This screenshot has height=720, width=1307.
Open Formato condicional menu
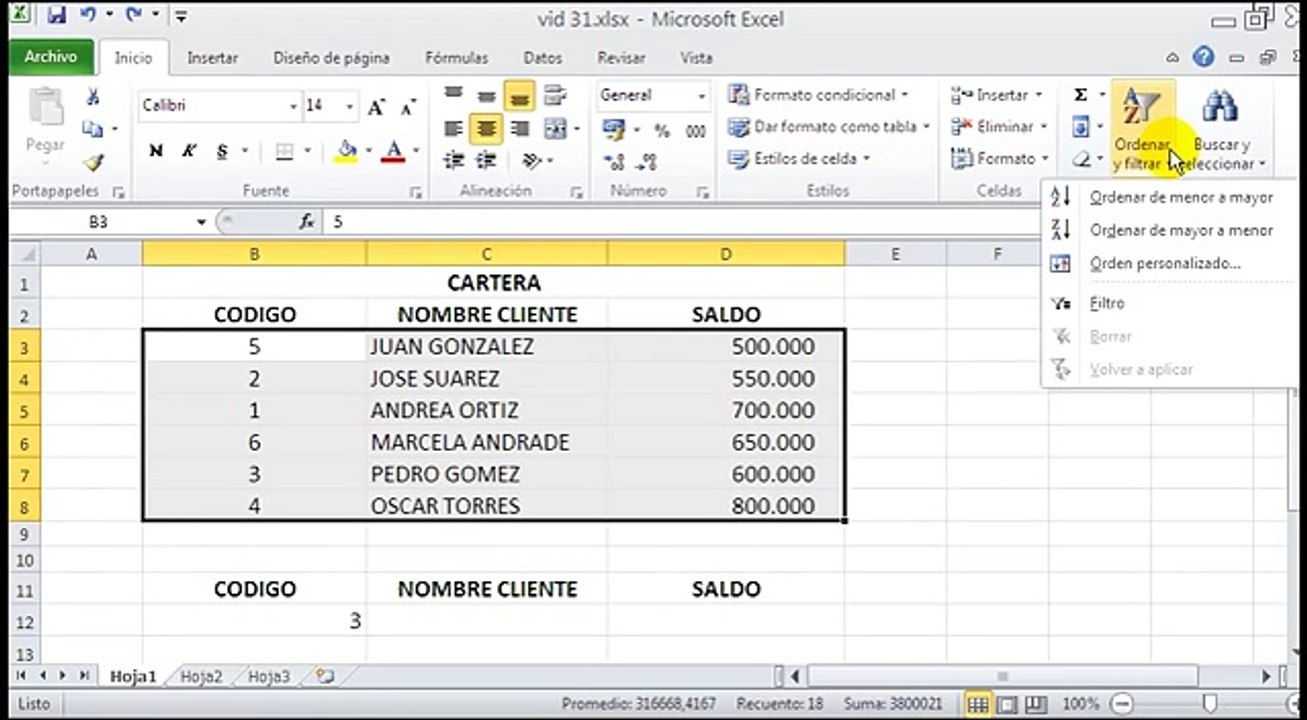click(x=818, y=95)
